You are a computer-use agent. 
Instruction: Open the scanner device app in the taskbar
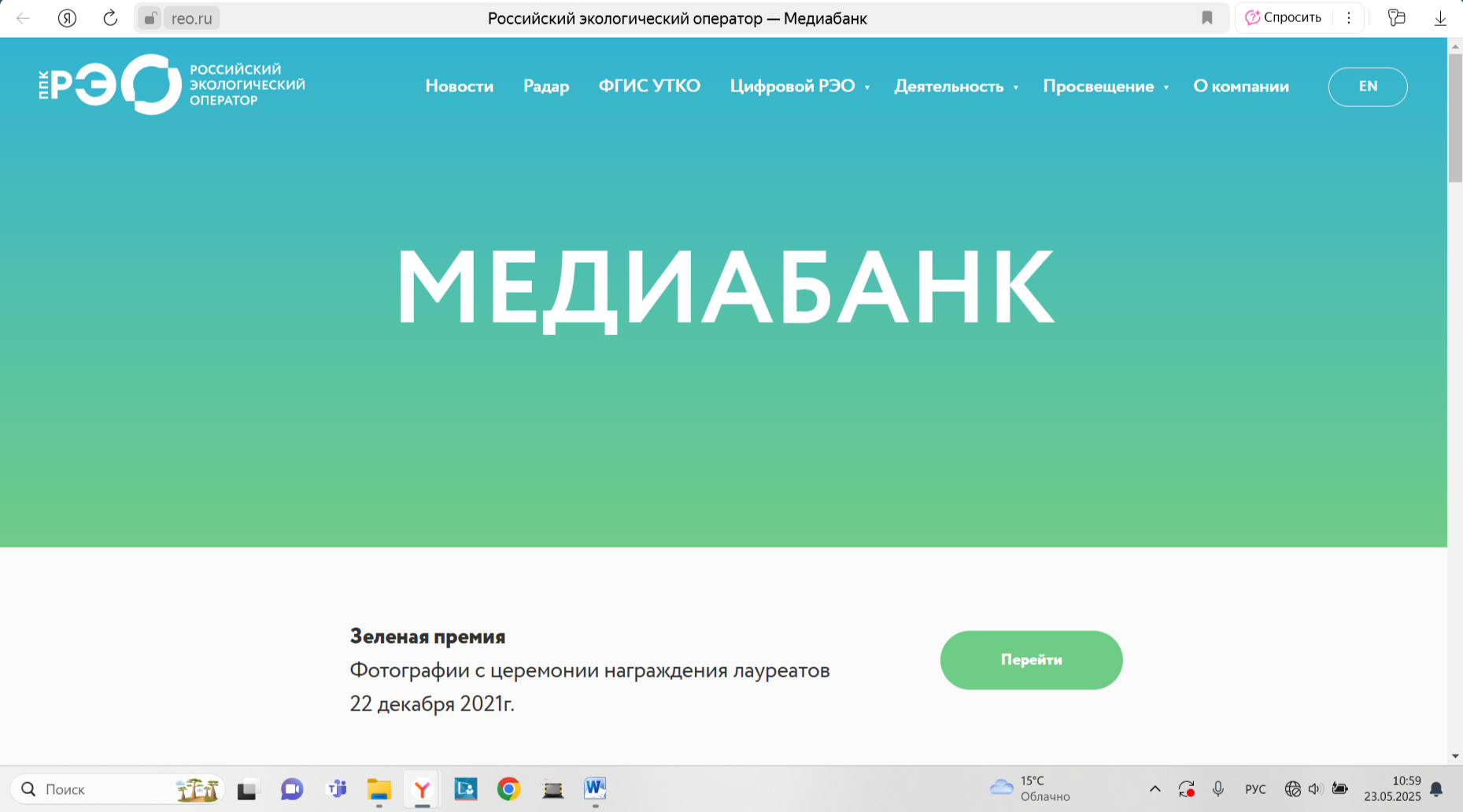pos(552,789)
